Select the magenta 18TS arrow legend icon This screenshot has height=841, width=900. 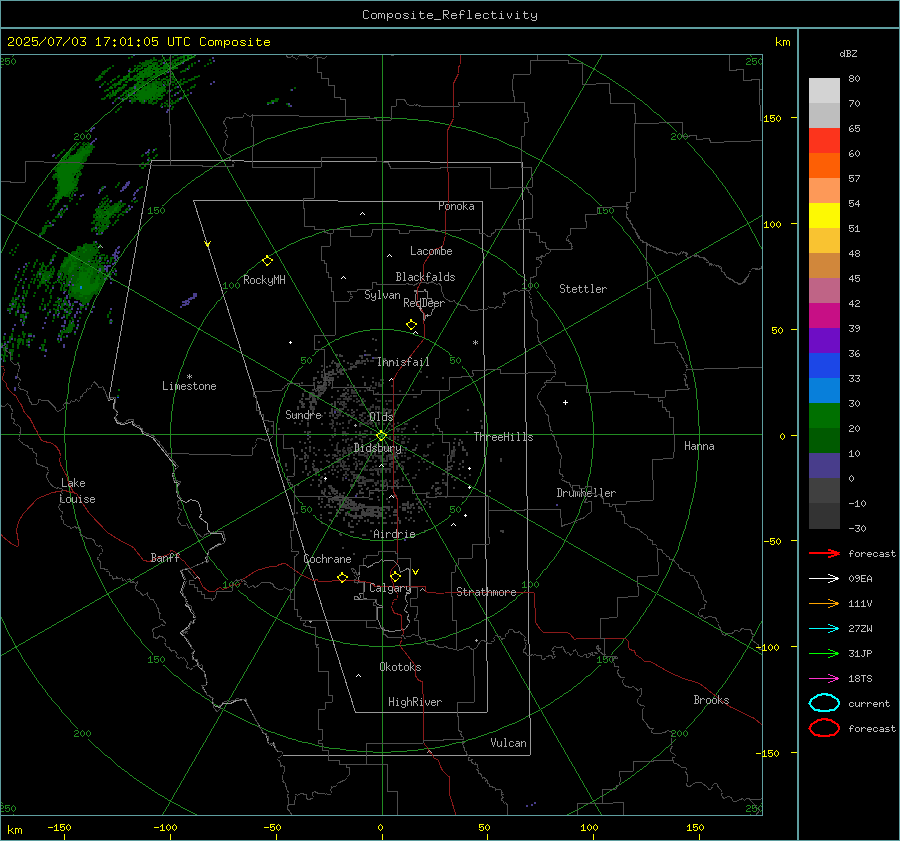tap(824, 679)
